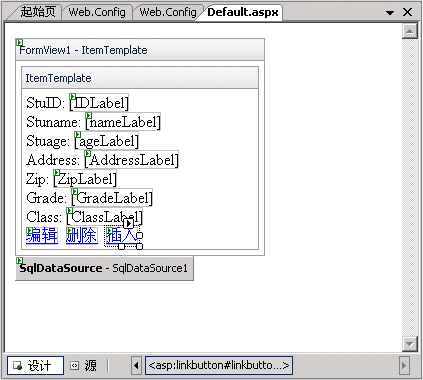Viewport: 423px width, 380px height.
Task: Select the ZipLabel control
Action: pyautogui.click(x=85, y=179)
